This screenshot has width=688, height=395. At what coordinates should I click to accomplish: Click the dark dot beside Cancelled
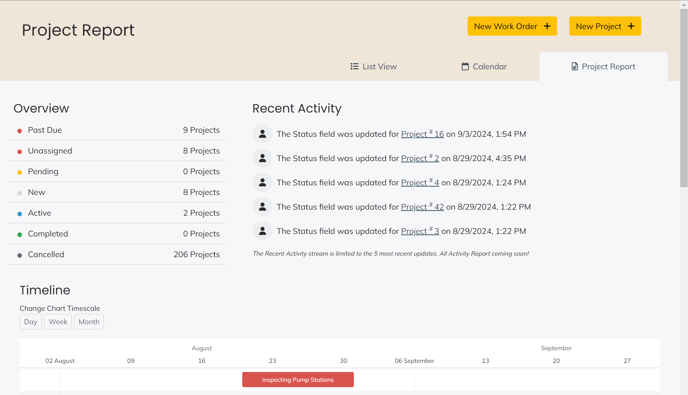tap(19, 255)
